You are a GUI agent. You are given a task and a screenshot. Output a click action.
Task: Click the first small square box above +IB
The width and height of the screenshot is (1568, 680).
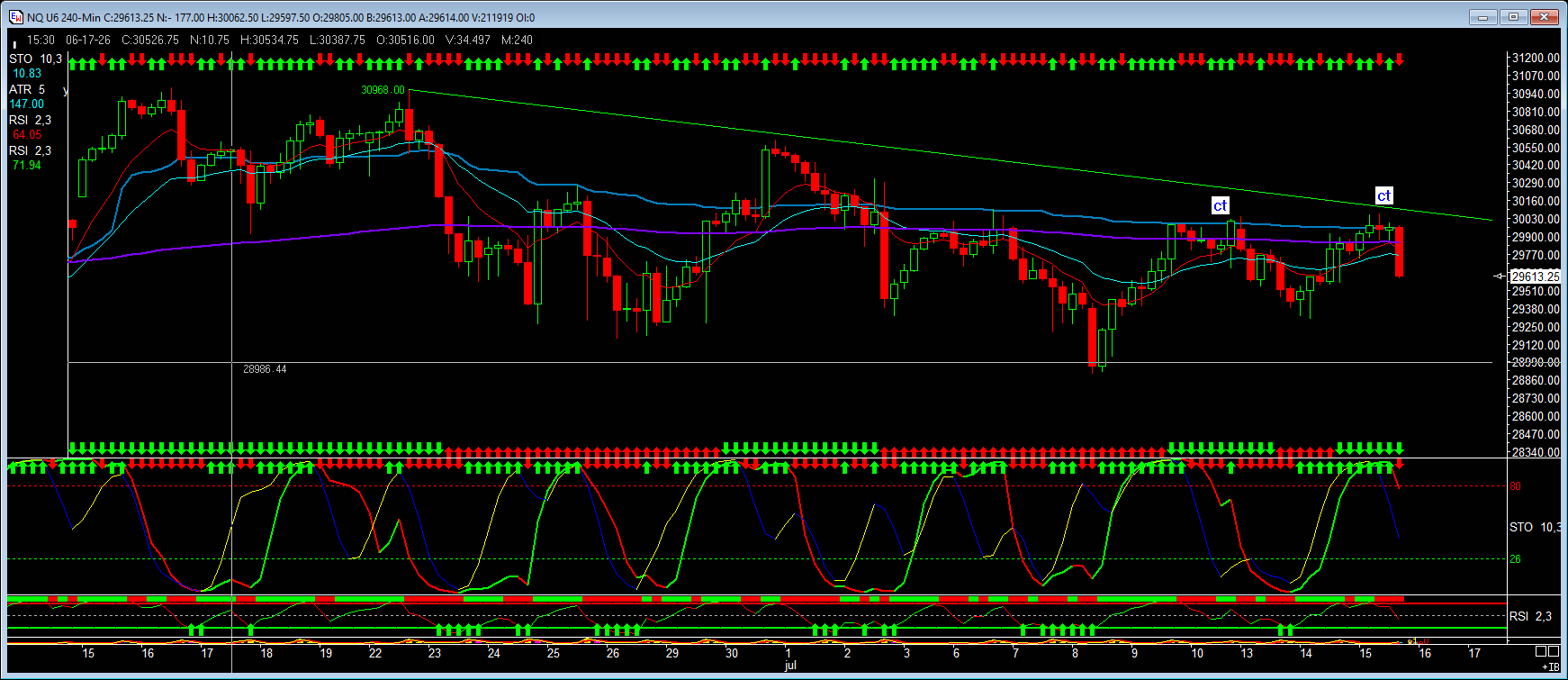pos(1540,651)
